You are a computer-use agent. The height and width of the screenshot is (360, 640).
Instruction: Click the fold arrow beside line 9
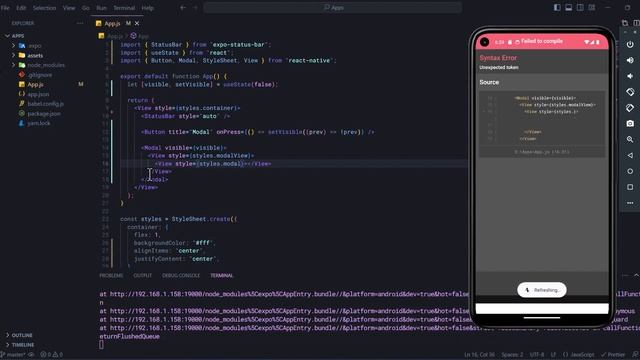[x=112, y=111]
